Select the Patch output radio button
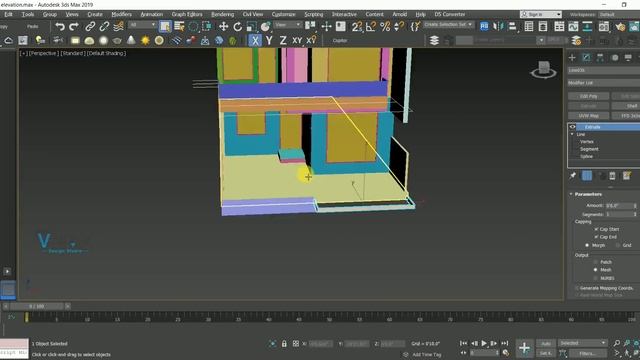The width and height of the screenshot is (640, 360). [596, 262]
